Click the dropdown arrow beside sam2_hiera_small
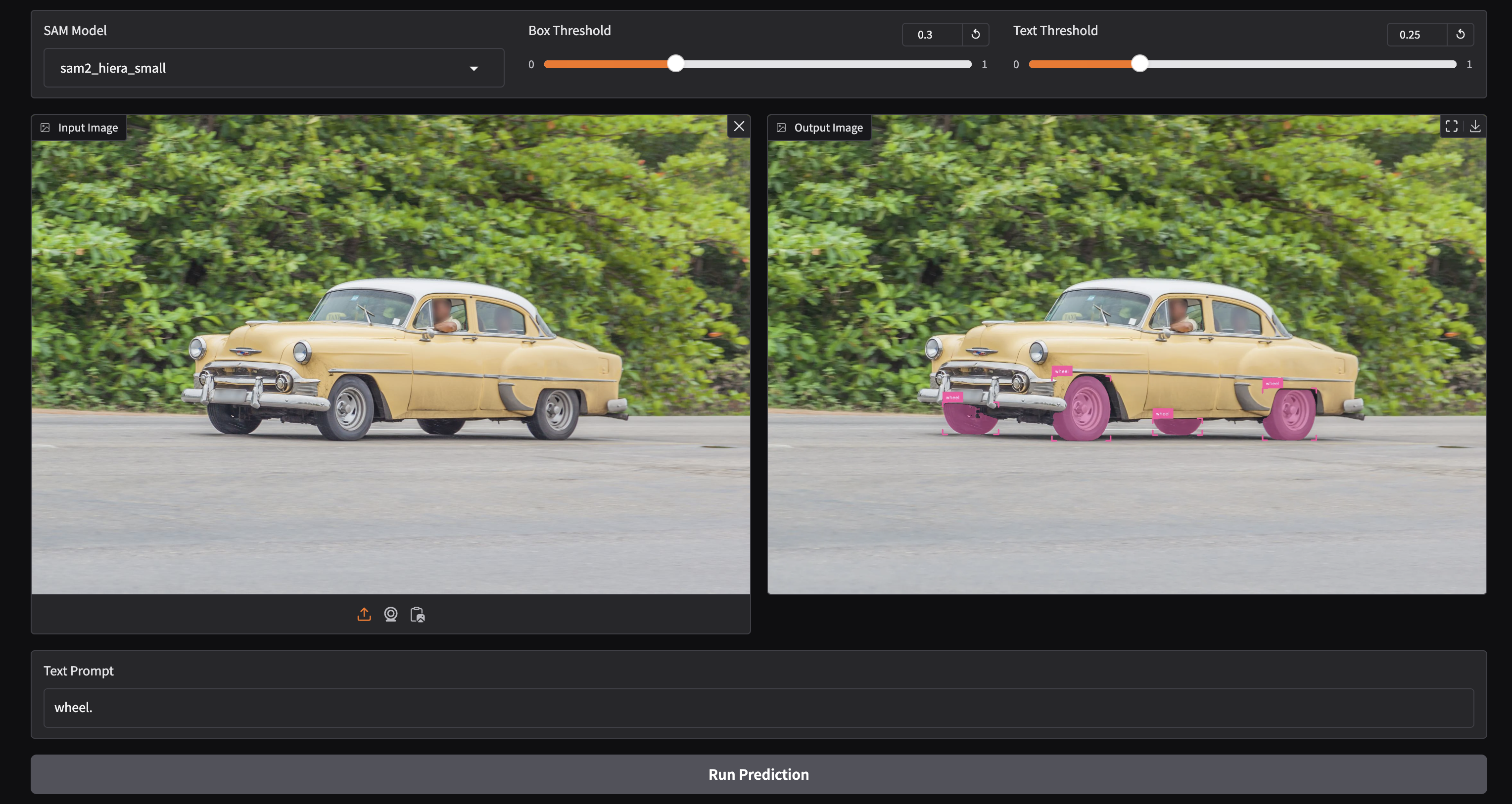The image size is (1512, 804). click(473, 69)
